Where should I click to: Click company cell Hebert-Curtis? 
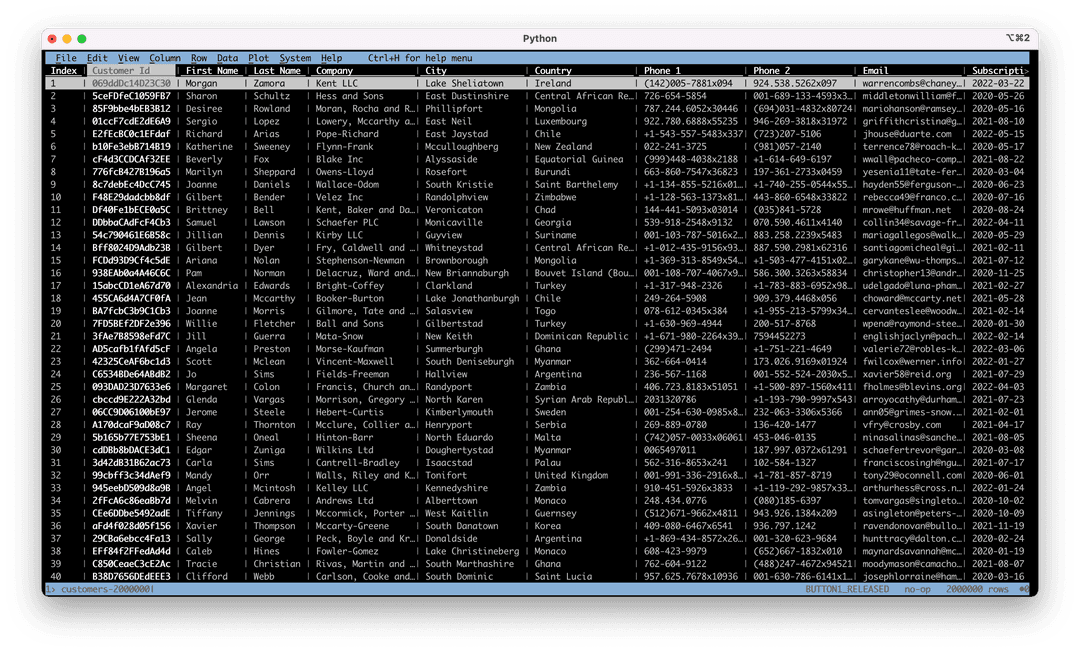(350, 412)
